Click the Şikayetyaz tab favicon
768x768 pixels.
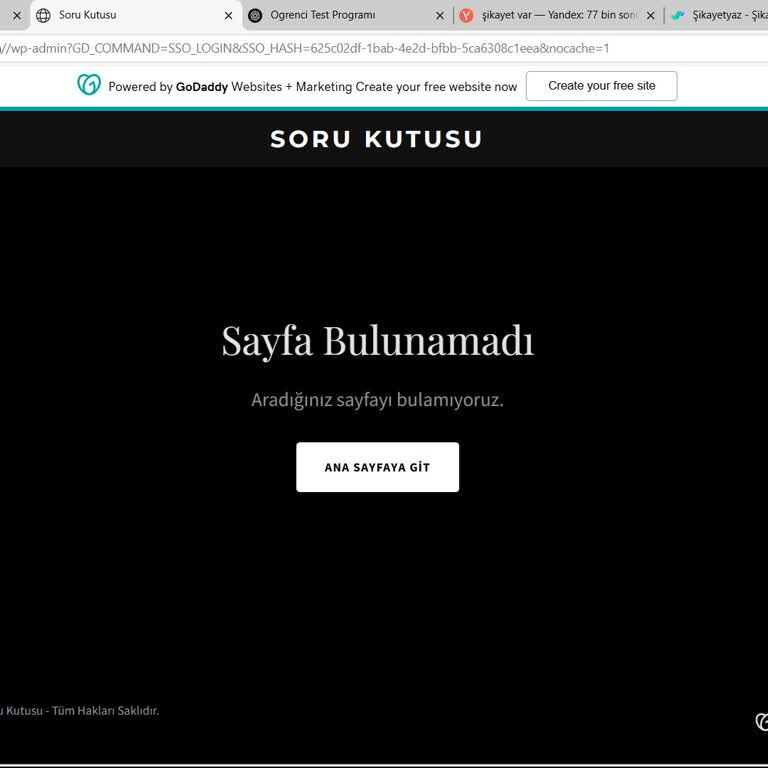click(x=678, y=16)
